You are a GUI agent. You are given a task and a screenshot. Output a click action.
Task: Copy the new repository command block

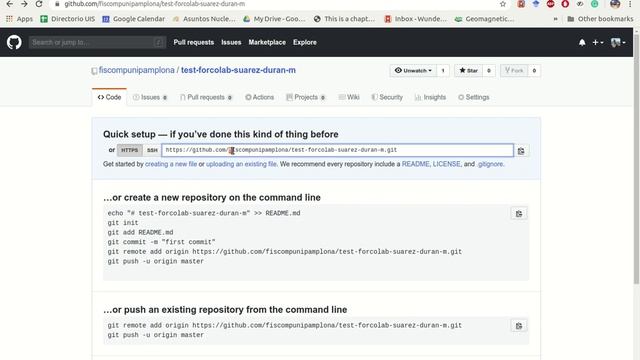(519, 213)
